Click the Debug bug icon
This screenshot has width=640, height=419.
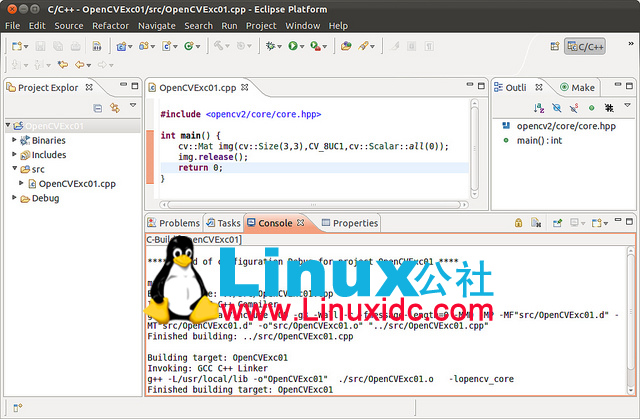tap(270, 46)
